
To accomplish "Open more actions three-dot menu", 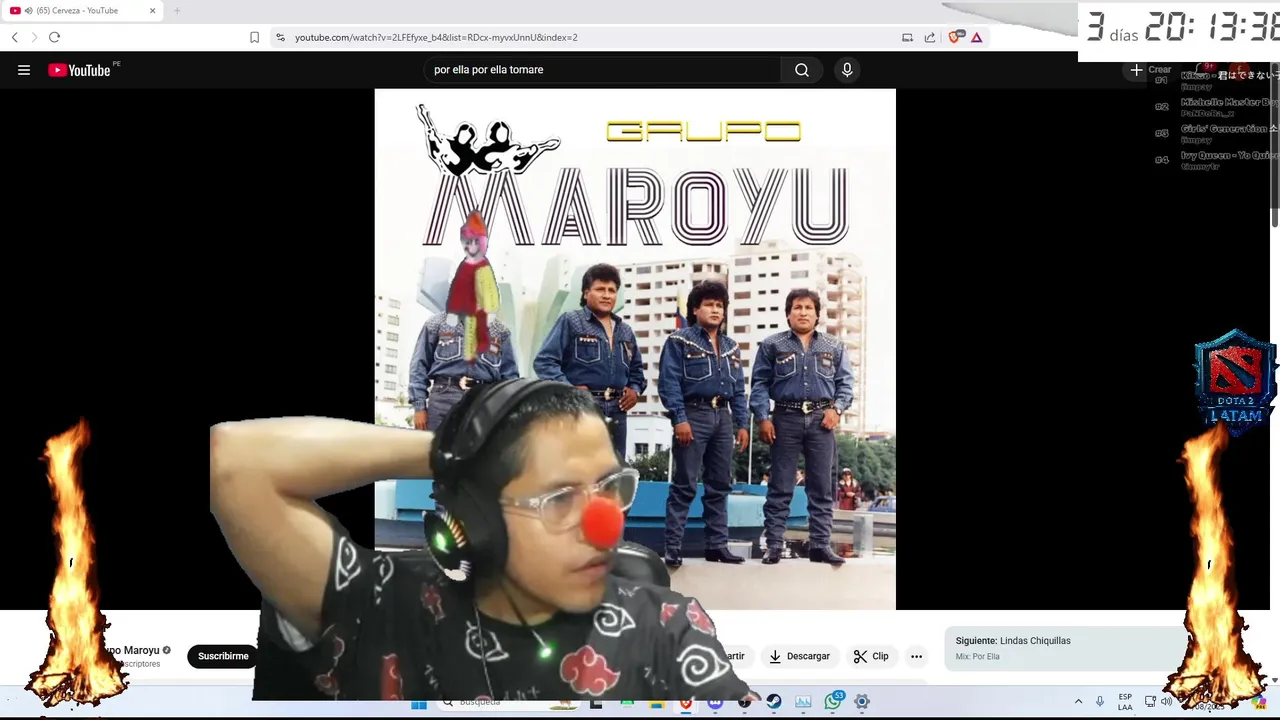I will pos(916,656).
